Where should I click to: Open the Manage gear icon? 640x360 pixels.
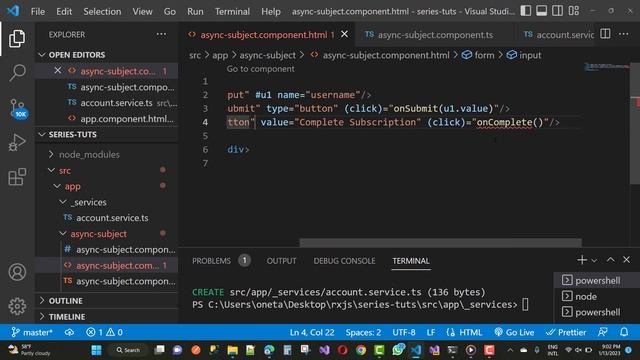click(17, 306)
